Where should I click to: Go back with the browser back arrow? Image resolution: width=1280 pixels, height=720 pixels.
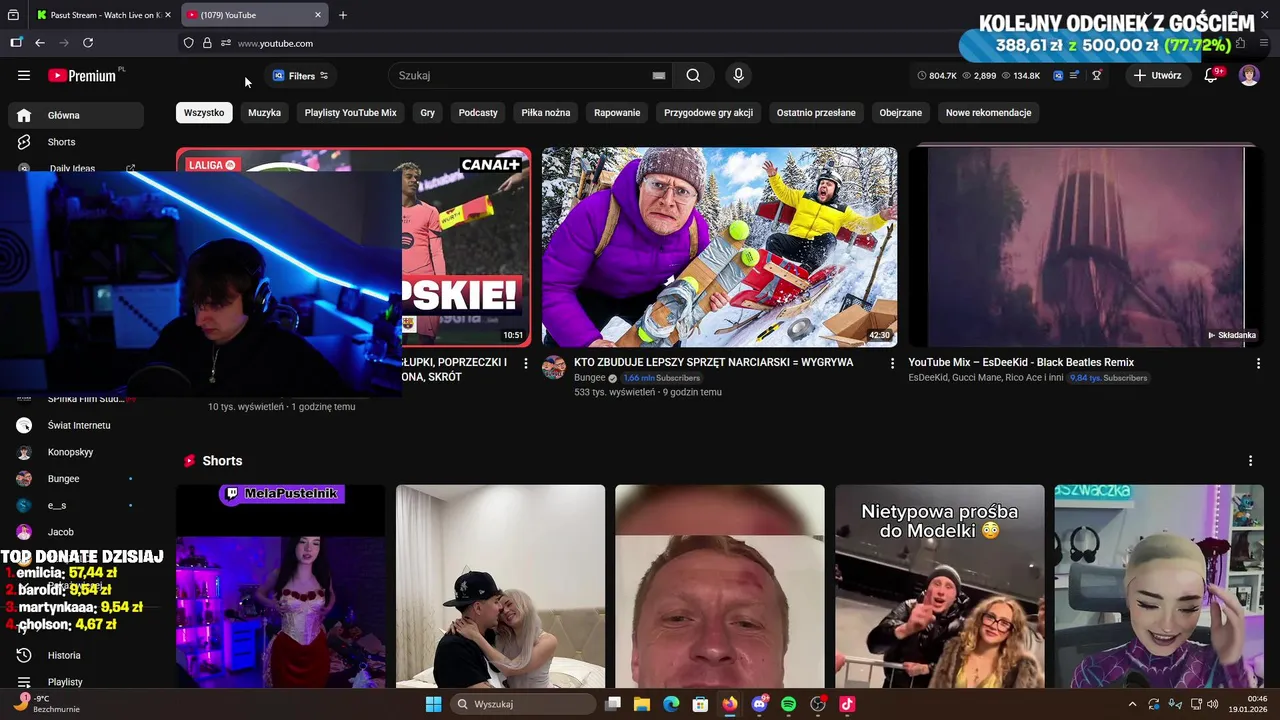(40, 43)
